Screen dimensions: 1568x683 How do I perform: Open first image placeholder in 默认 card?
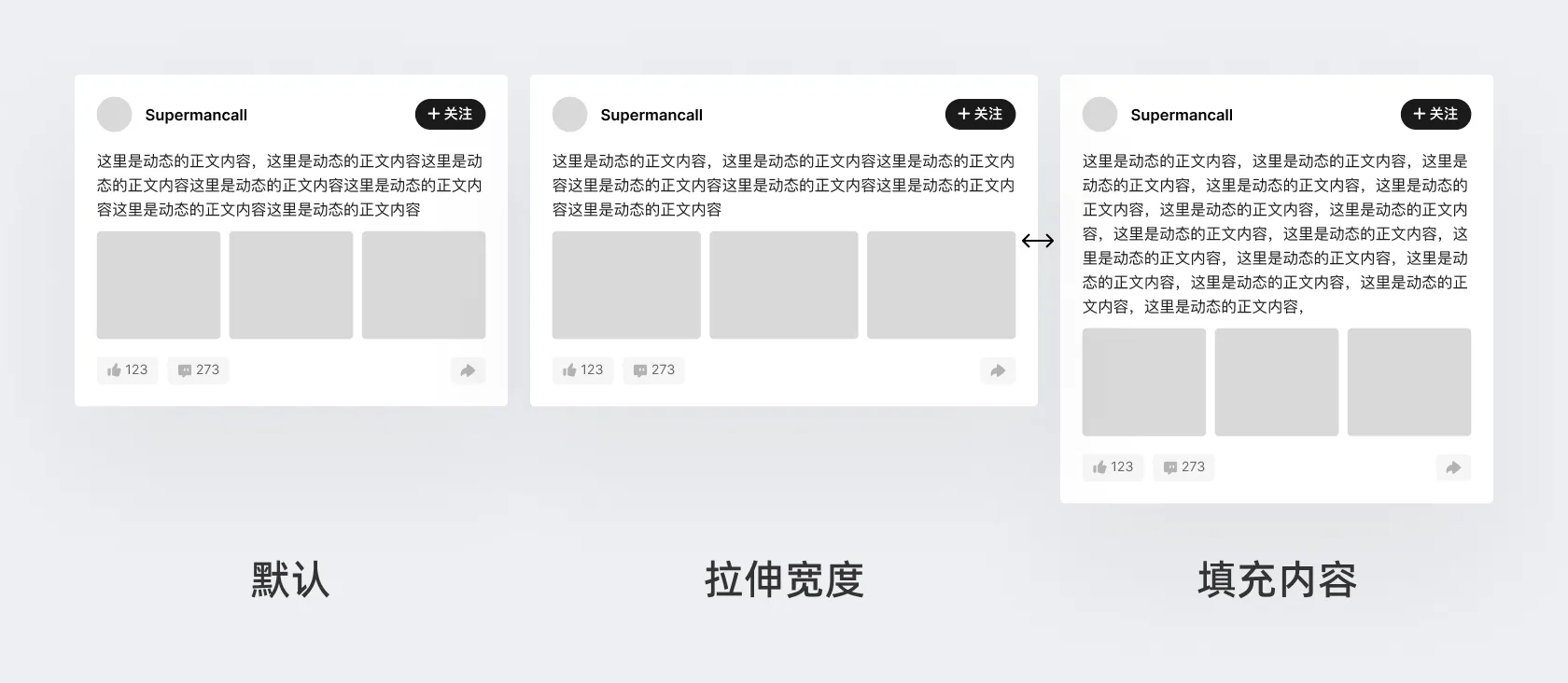pyautogui.click(x=159, y=285)
